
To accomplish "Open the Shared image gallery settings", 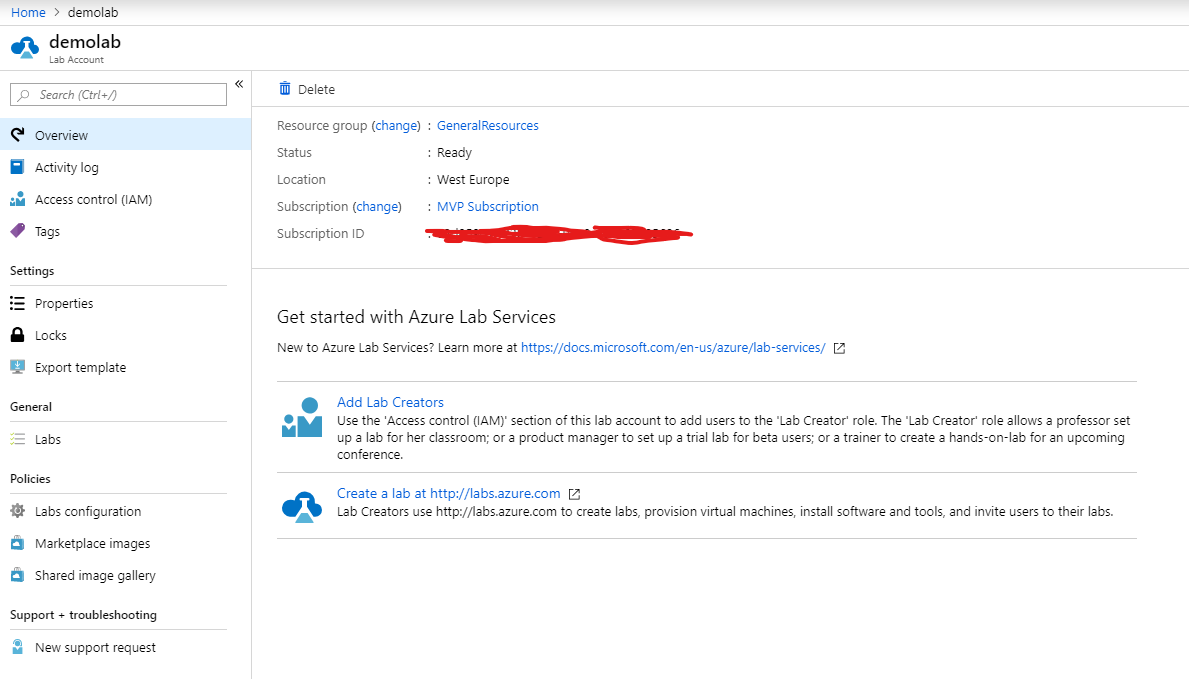I will click(x=95, y=575).
